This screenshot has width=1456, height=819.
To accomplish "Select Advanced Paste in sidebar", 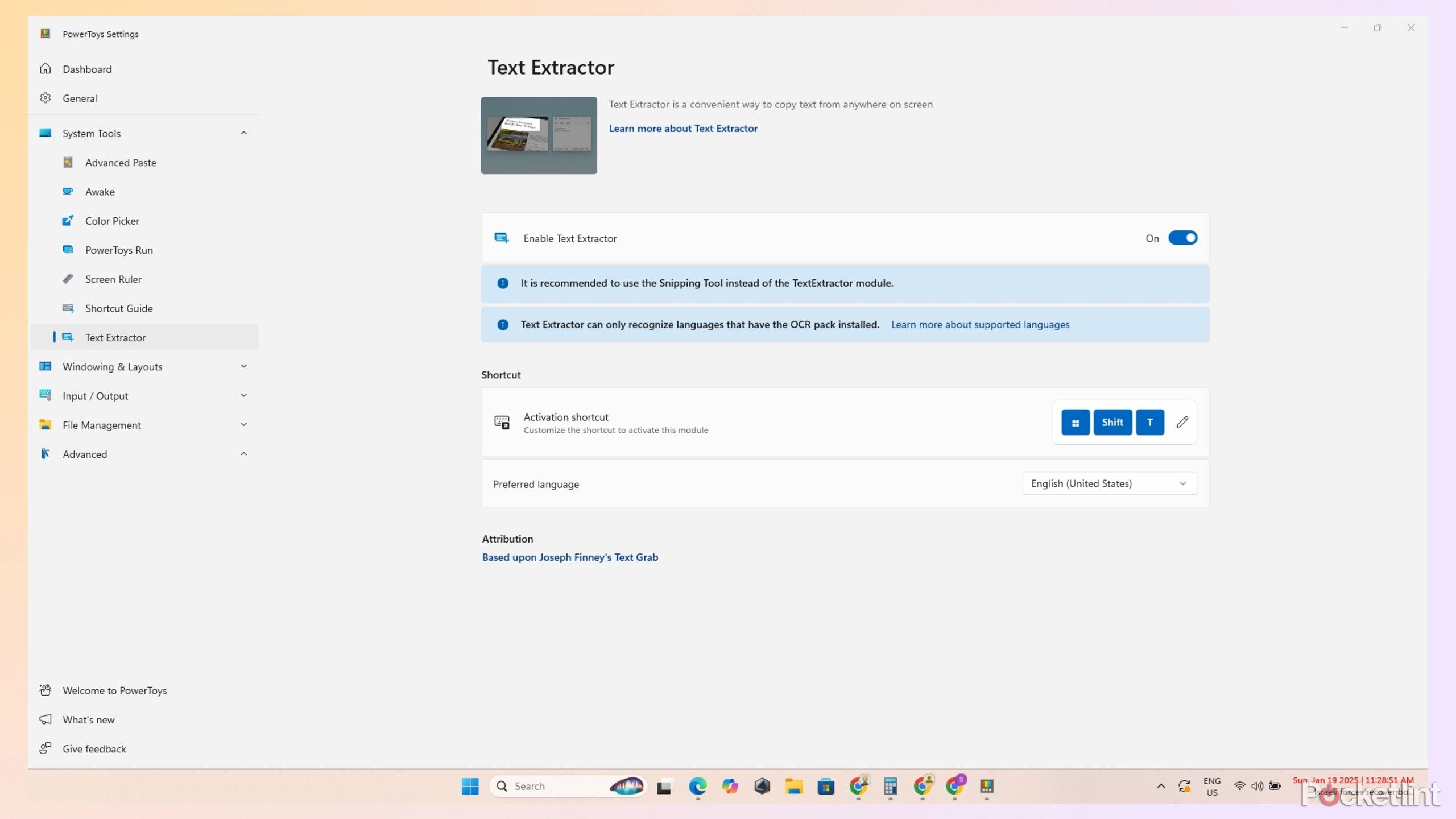I will tap(144, 163).
